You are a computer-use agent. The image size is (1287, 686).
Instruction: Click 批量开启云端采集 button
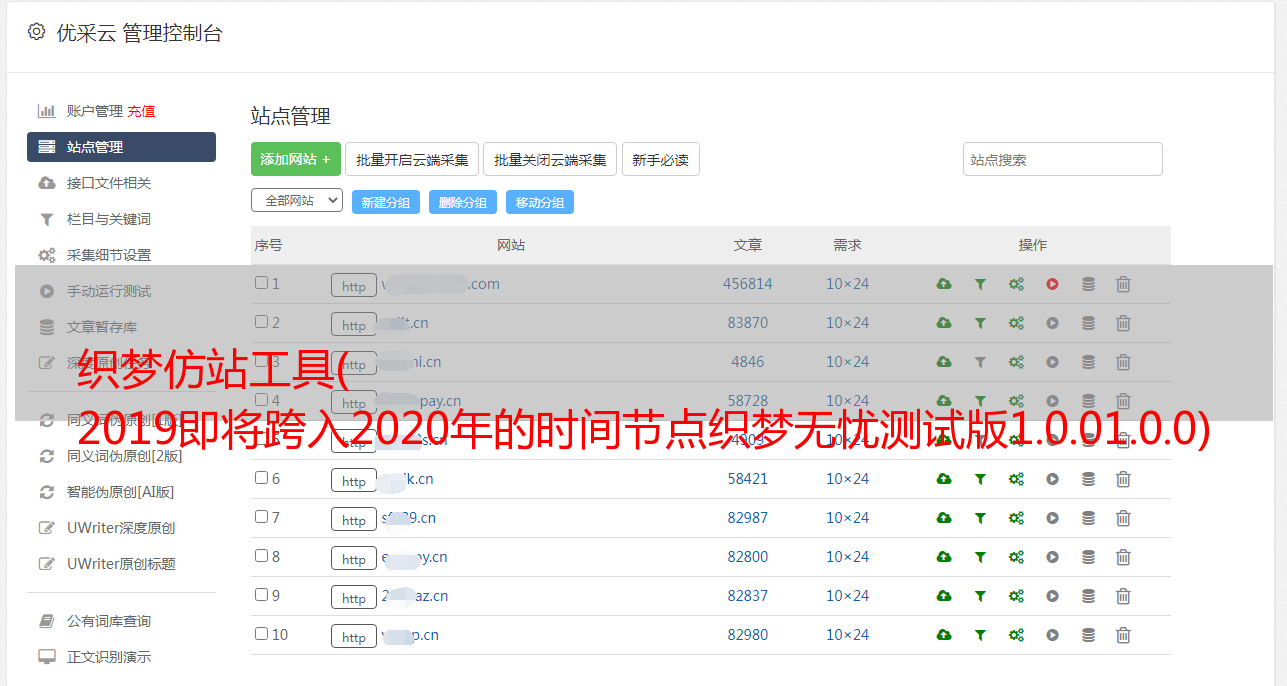pyautogui.click(x=412, y=159)
